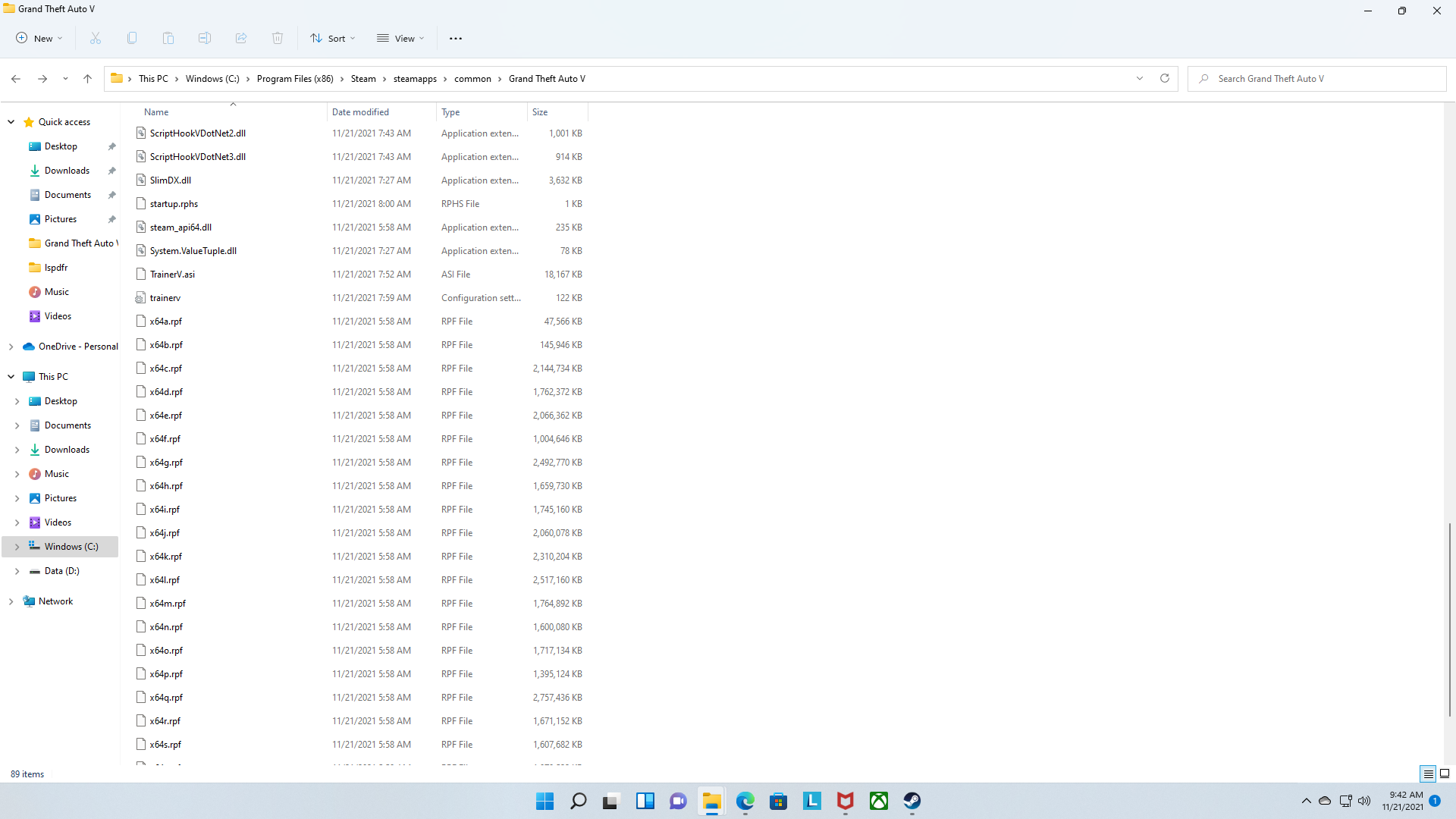Click the Share icon in toolbar
Image resolution: width=1456 pixels, height=819 pixels.
tap(241, 38)
